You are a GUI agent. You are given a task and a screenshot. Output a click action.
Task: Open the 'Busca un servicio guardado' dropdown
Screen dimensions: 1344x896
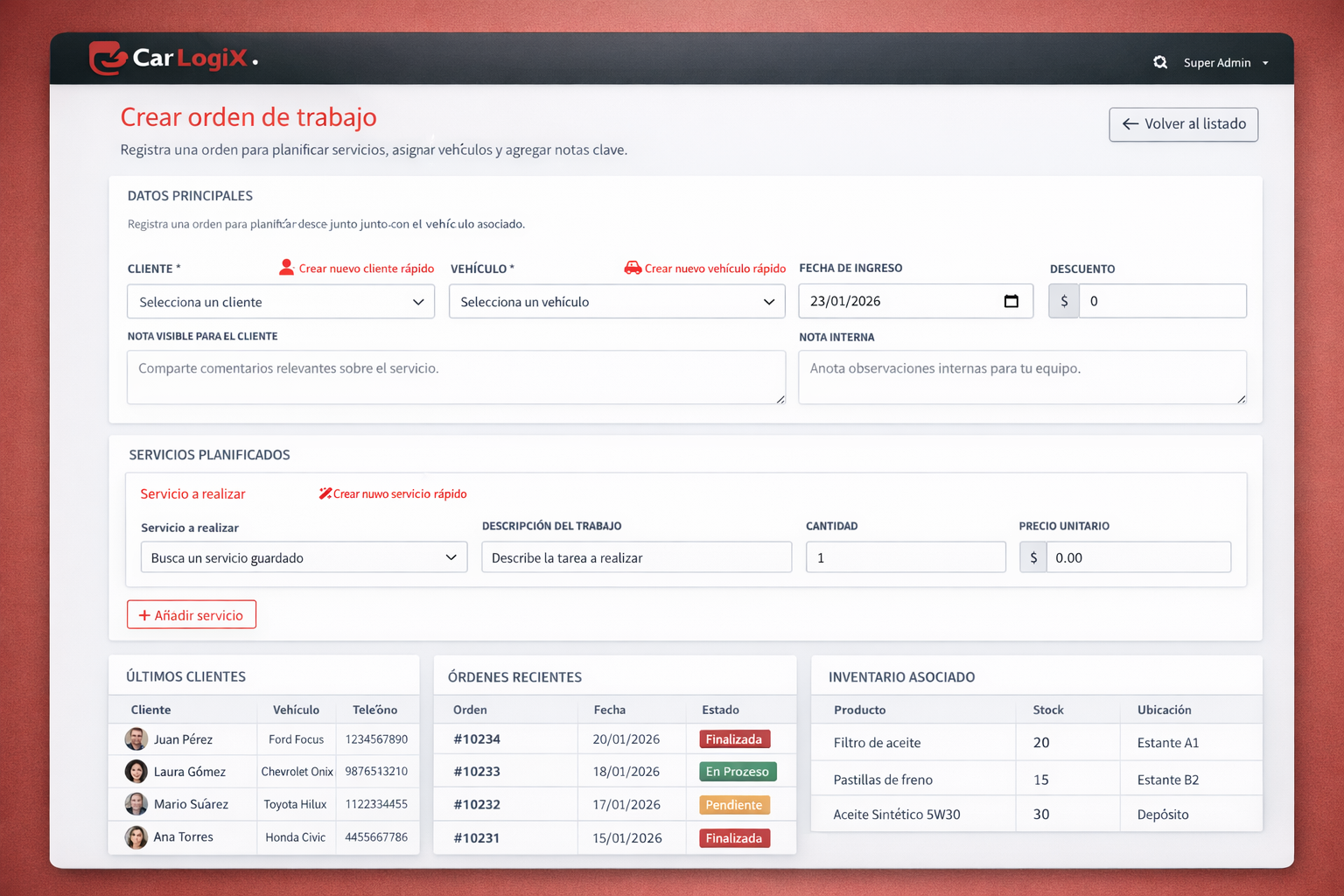pyautogui.click(x=304, y=557)
